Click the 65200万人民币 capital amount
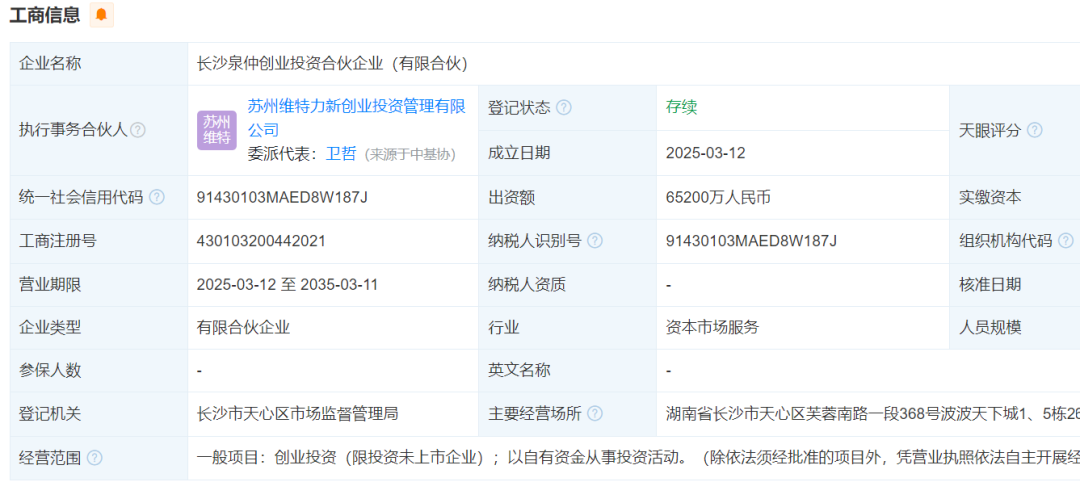The image size is (1080, 482). [718, 197]
